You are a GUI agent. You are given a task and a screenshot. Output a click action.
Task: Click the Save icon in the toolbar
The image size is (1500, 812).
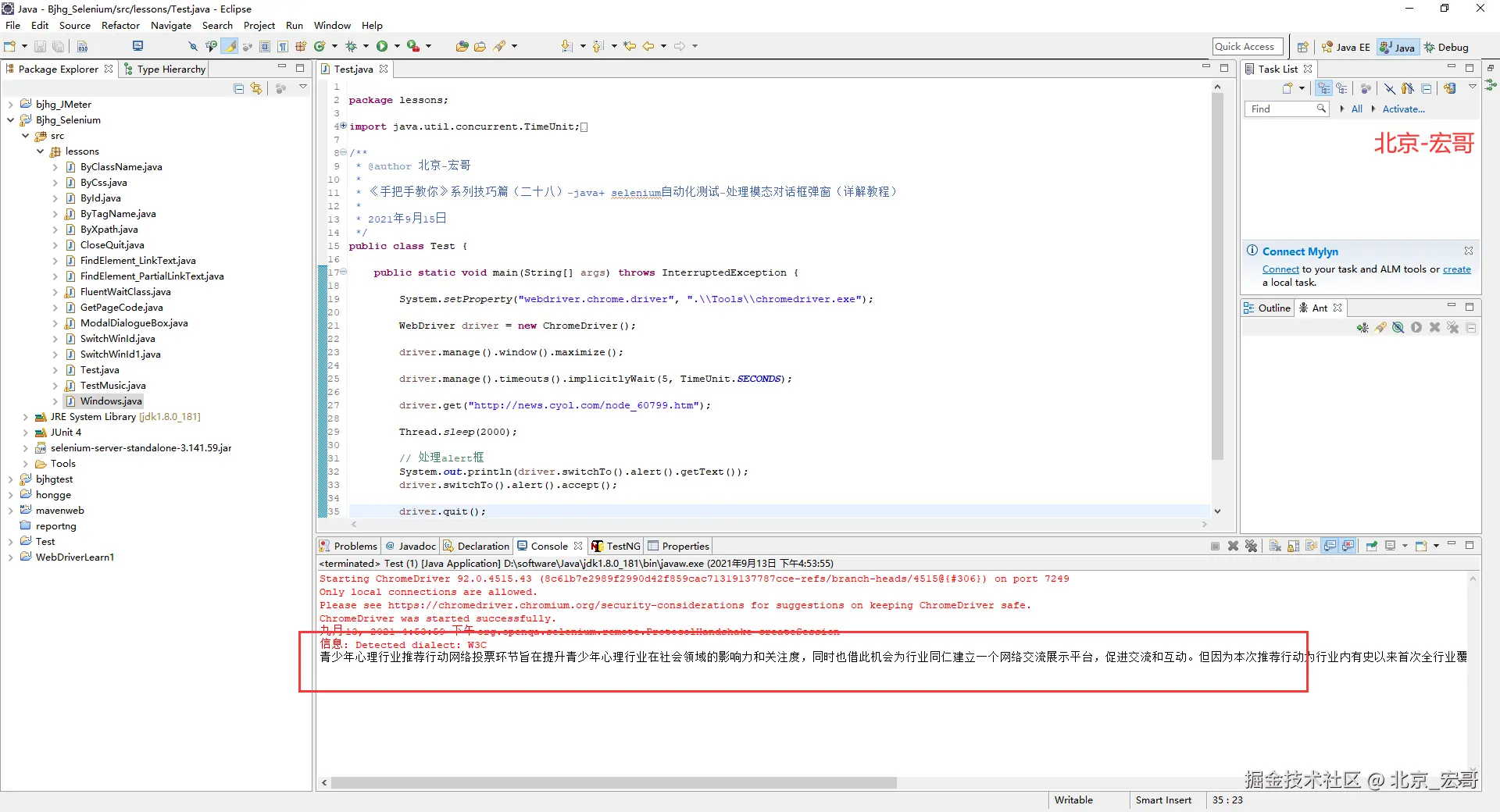coord(40,47)
